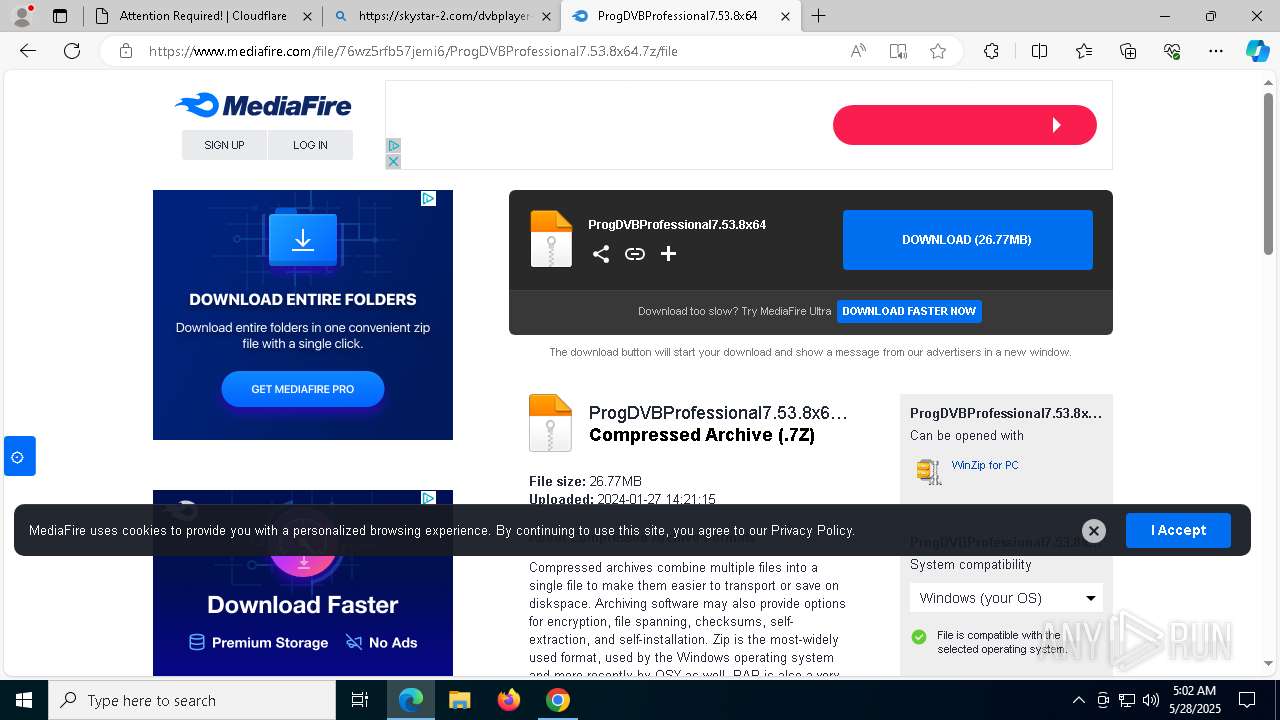Viewport: 1280px width, 720px height.
Task: Open the taskbar clock and date
Action: [1194, 700]
